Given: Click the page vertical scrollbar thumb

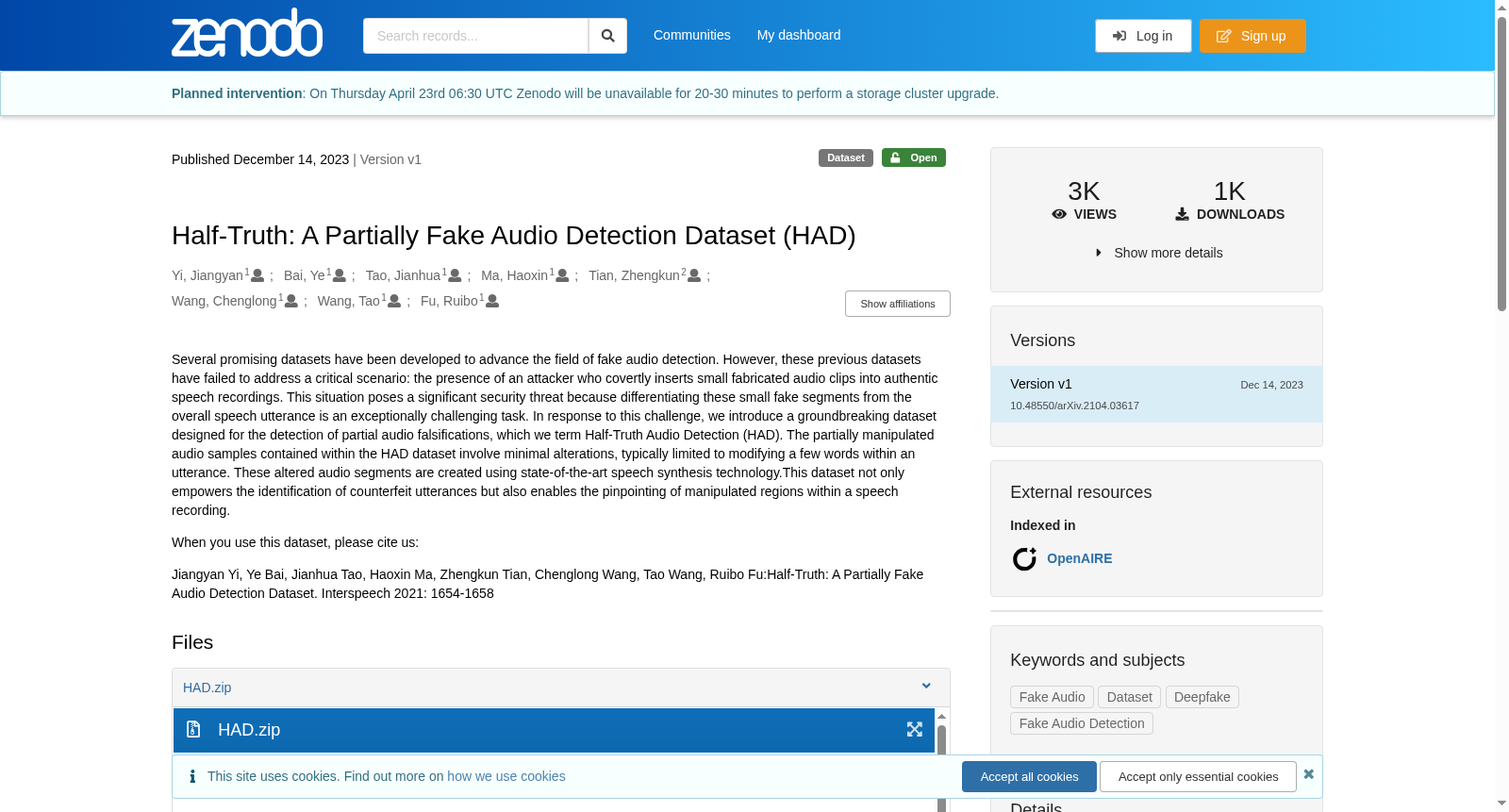Looking at the screenshot, I should (x=1501, y=163).
